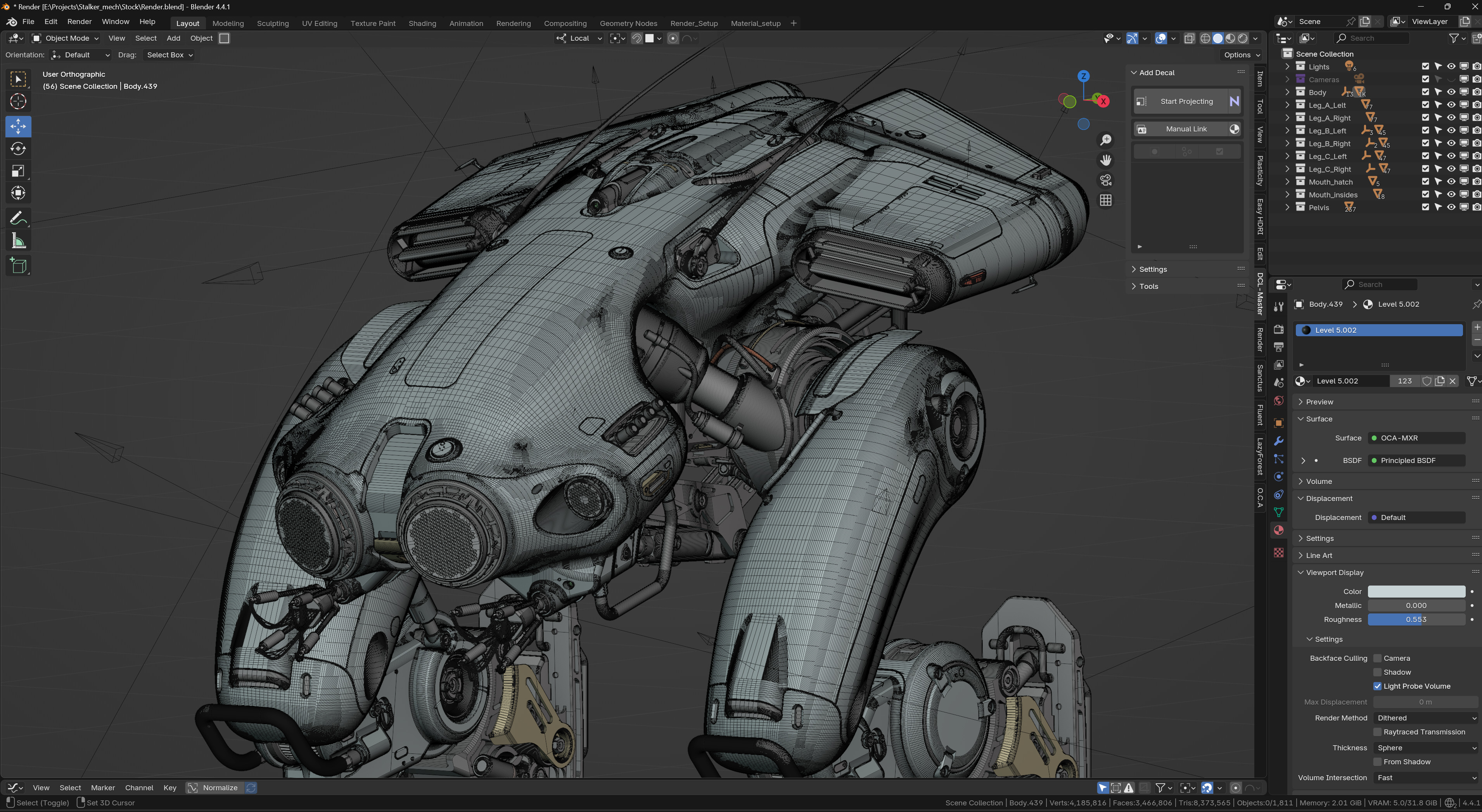
Task: Open the Render properties tab icon
Action: (1278, 330)
